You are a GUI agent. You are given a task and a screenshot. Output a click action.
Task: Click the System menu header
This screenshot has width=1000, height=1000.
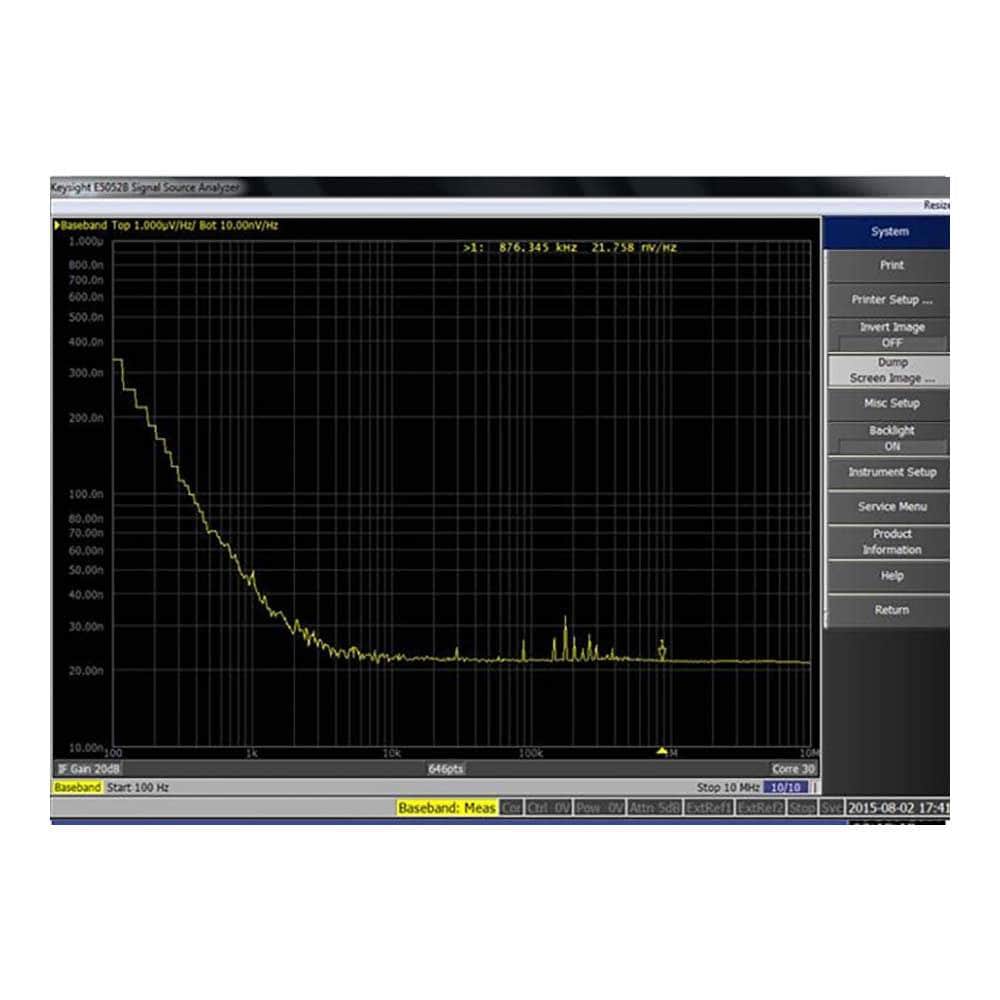click(889, 232)
